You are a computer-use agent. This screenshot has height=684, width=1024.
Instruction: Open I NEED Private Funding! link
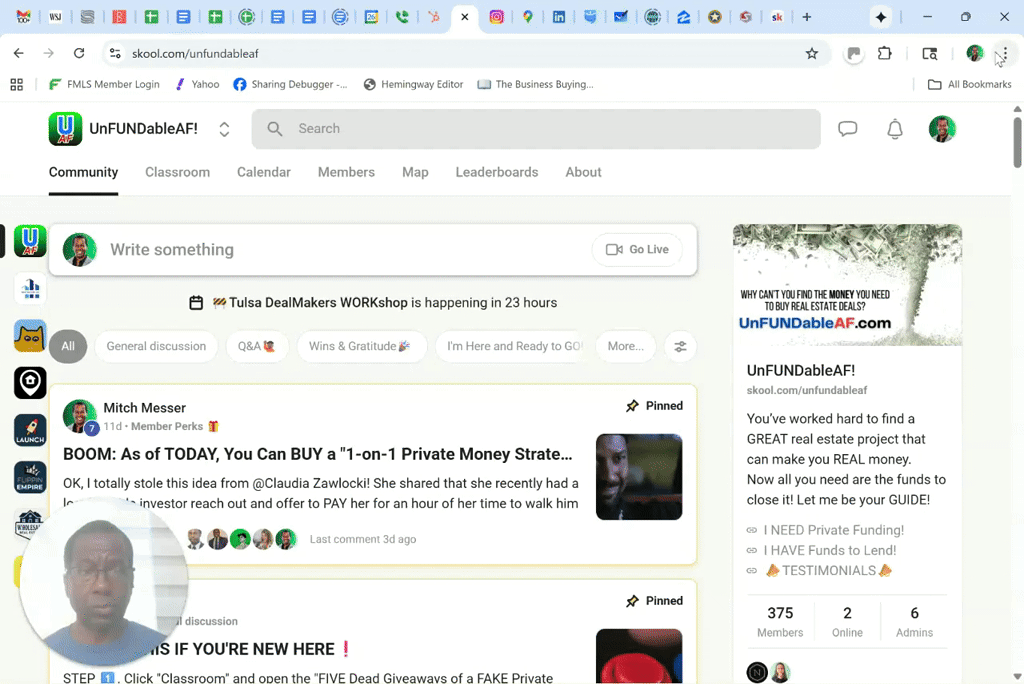pos(833,530)
